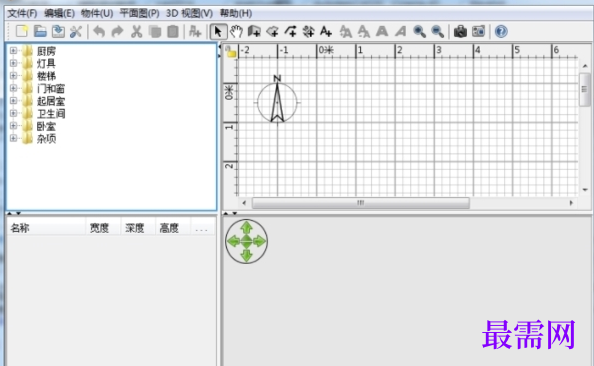Screen dimensions: 594x366
Task: Click the Create photo camera icon
Action: click(x=460, y=31)
